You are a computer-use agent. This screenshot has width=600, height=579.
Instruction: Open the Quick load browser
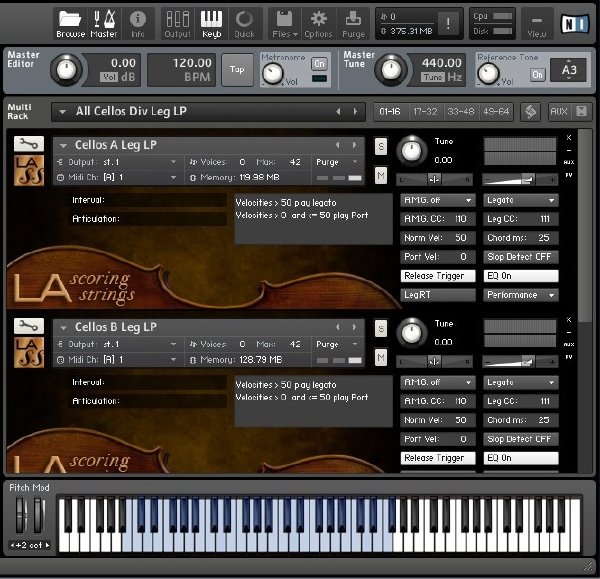click(244, 24)
